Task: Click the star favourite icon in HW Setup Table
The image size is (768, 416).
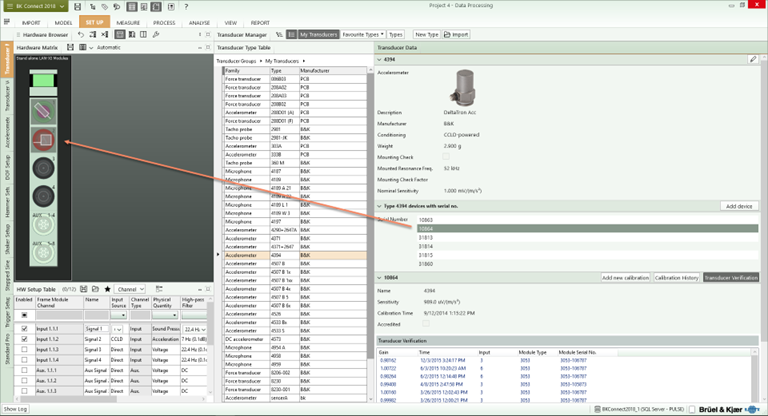Action: coord(107,289)
